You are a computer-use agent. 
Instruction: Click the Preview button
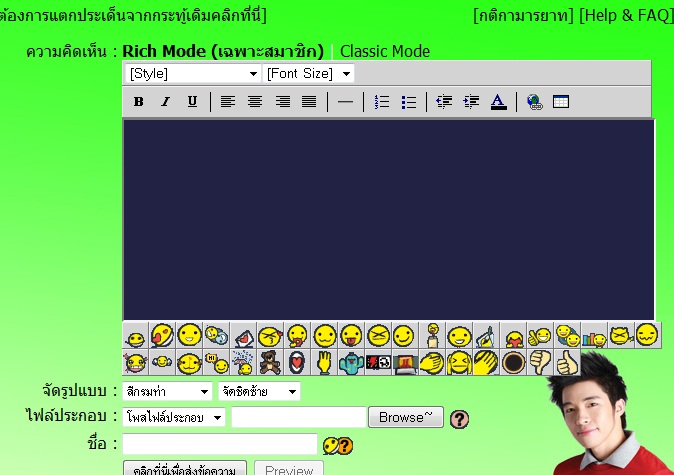point(289,469)
